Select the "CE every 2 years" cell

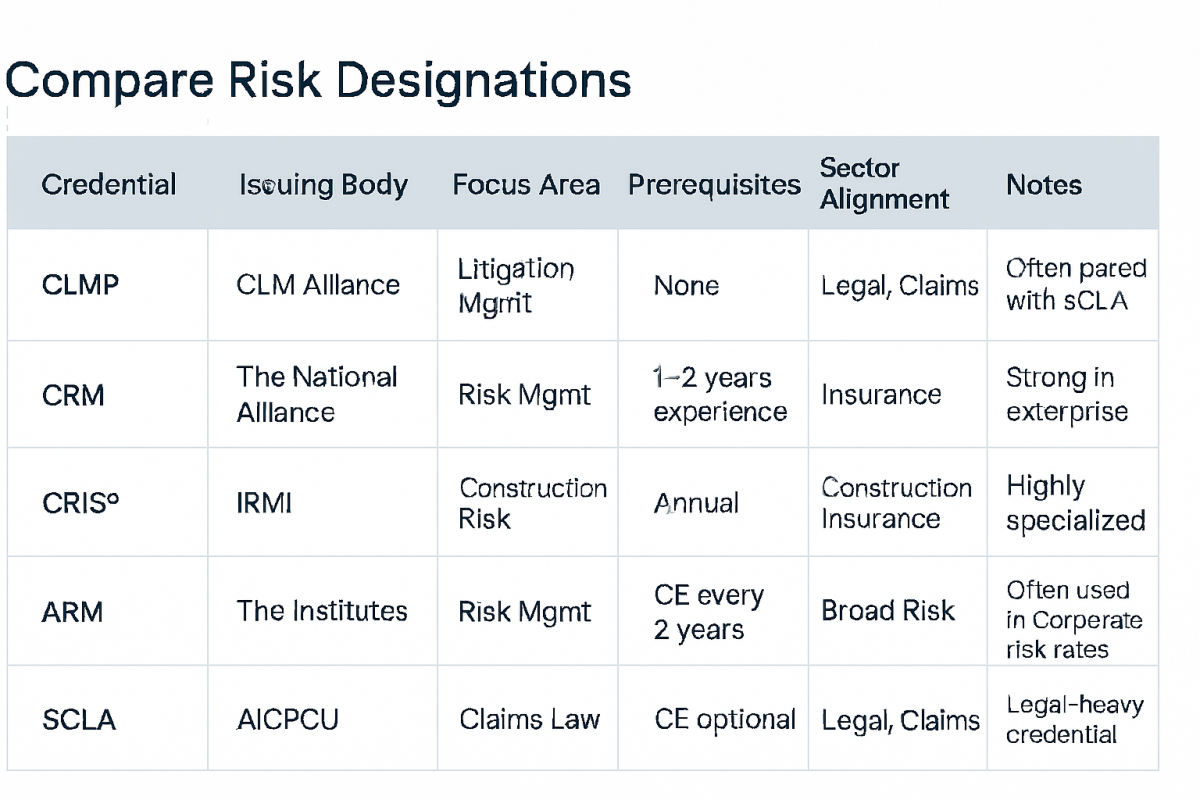(x=708, y=612)
